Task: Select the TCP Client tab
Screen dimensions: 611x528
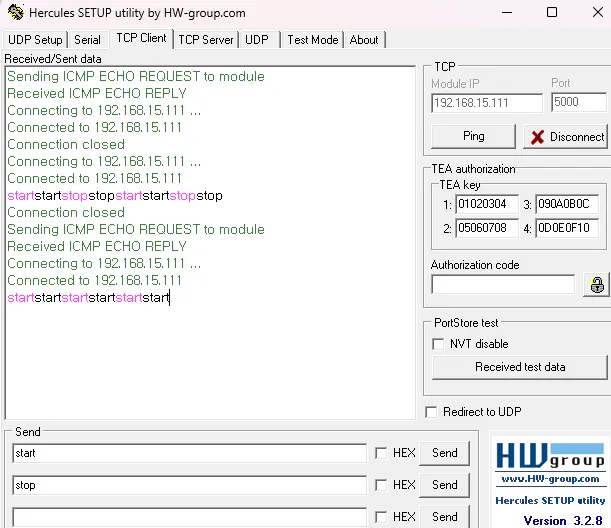Action: [141, 38]
